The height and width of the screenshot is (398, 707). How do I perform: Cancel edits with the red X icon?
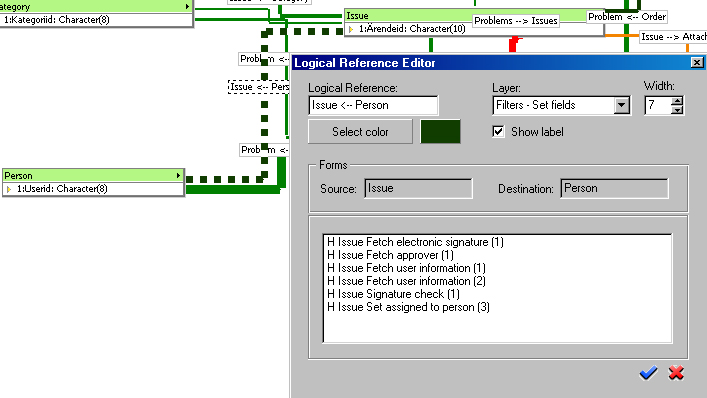coord(676,373)
